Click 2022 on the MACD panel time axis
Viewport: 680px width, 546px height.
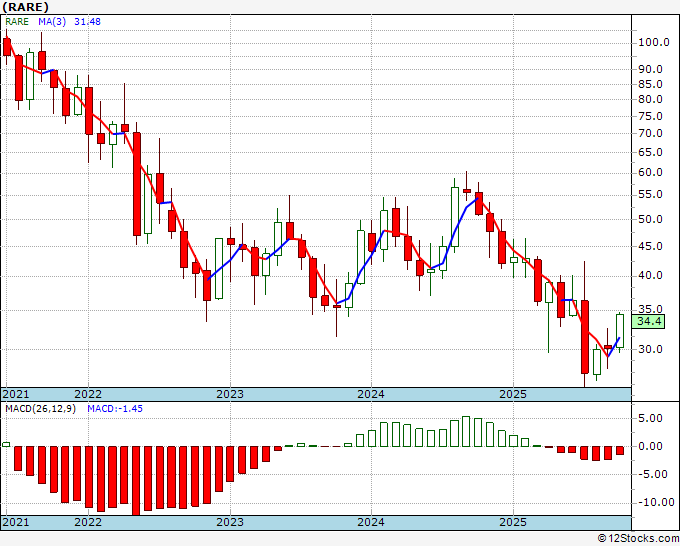[x=88, y=522]
